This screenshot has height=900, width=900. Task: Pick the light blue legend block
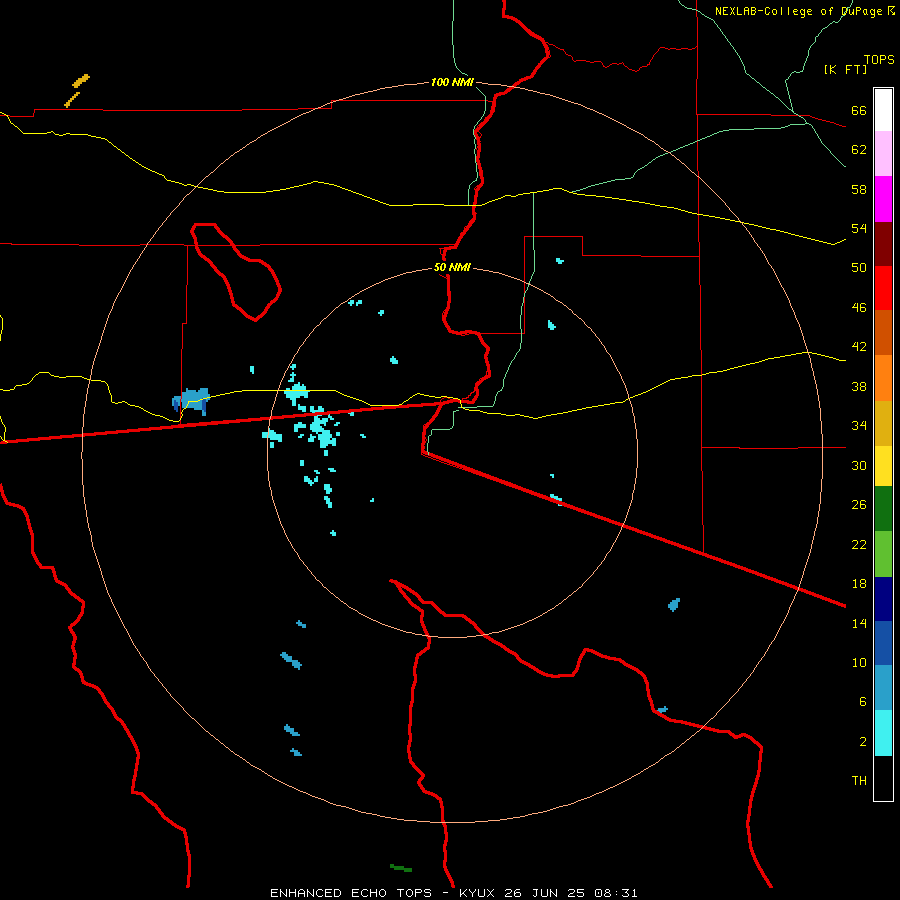point(883,688)
